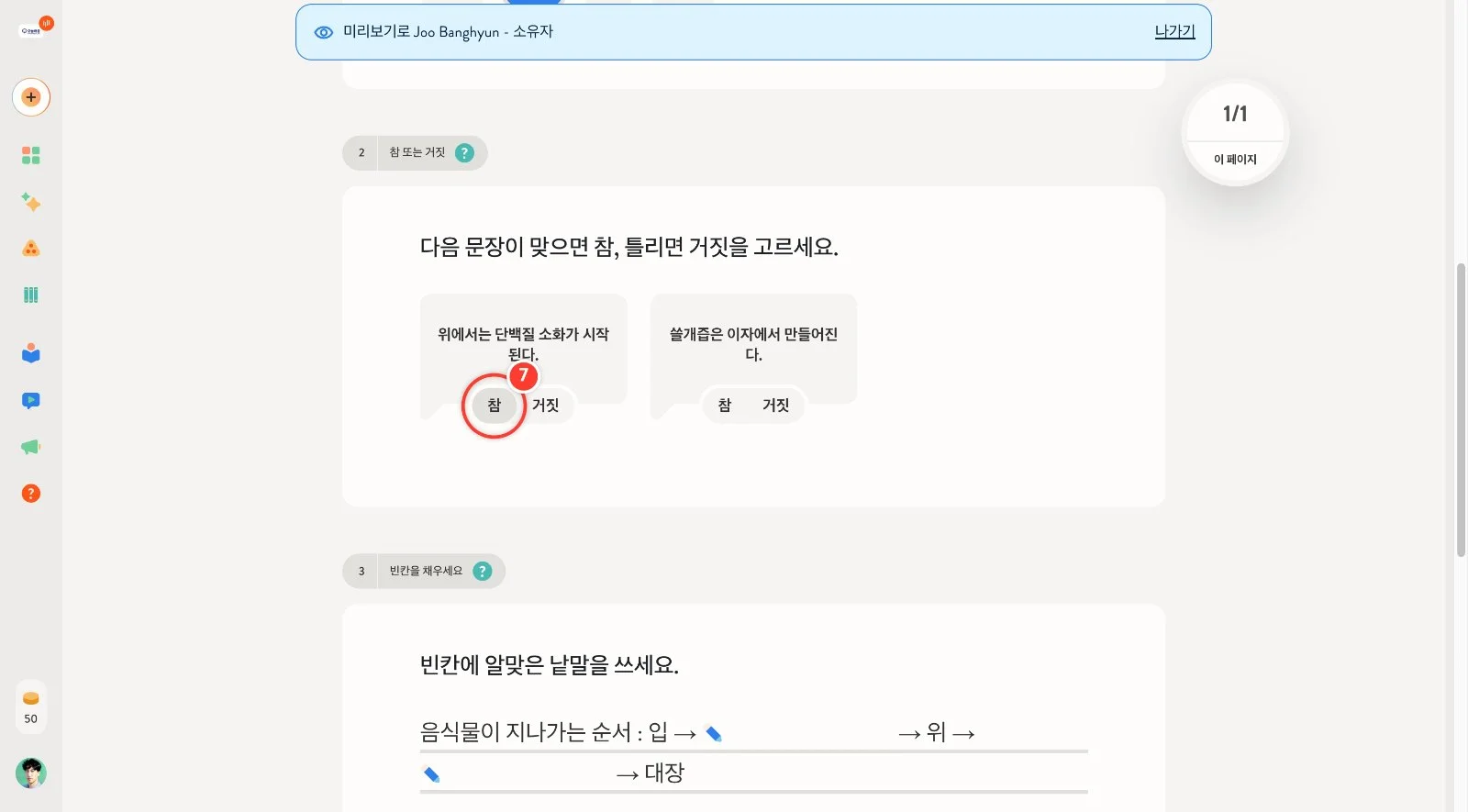
Task: Click the pencil icon after 입 →
Action: [x=714, y=733]
